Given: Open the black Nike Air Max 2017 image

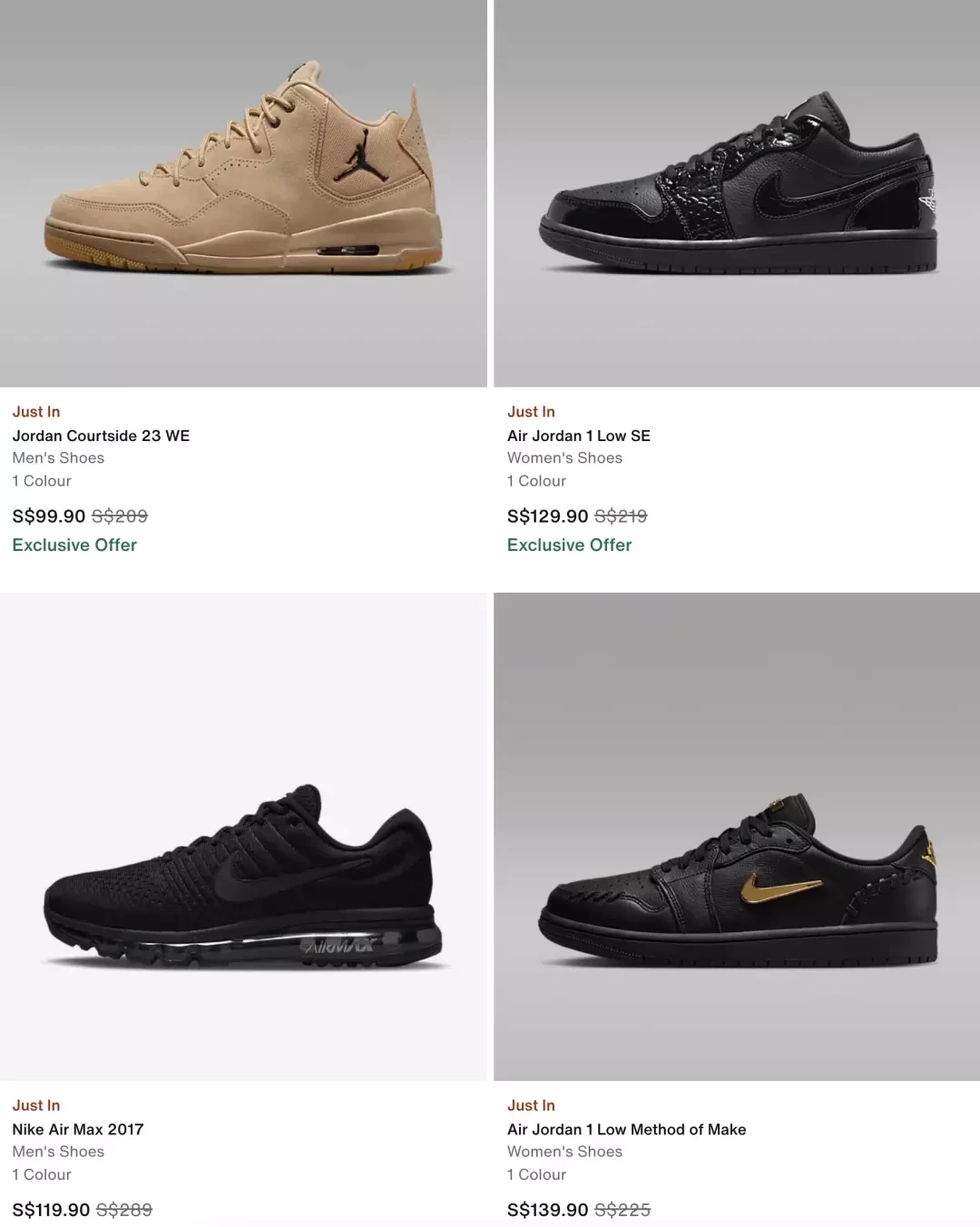Looking at the screenshot, I should click(x=243, y=836).
